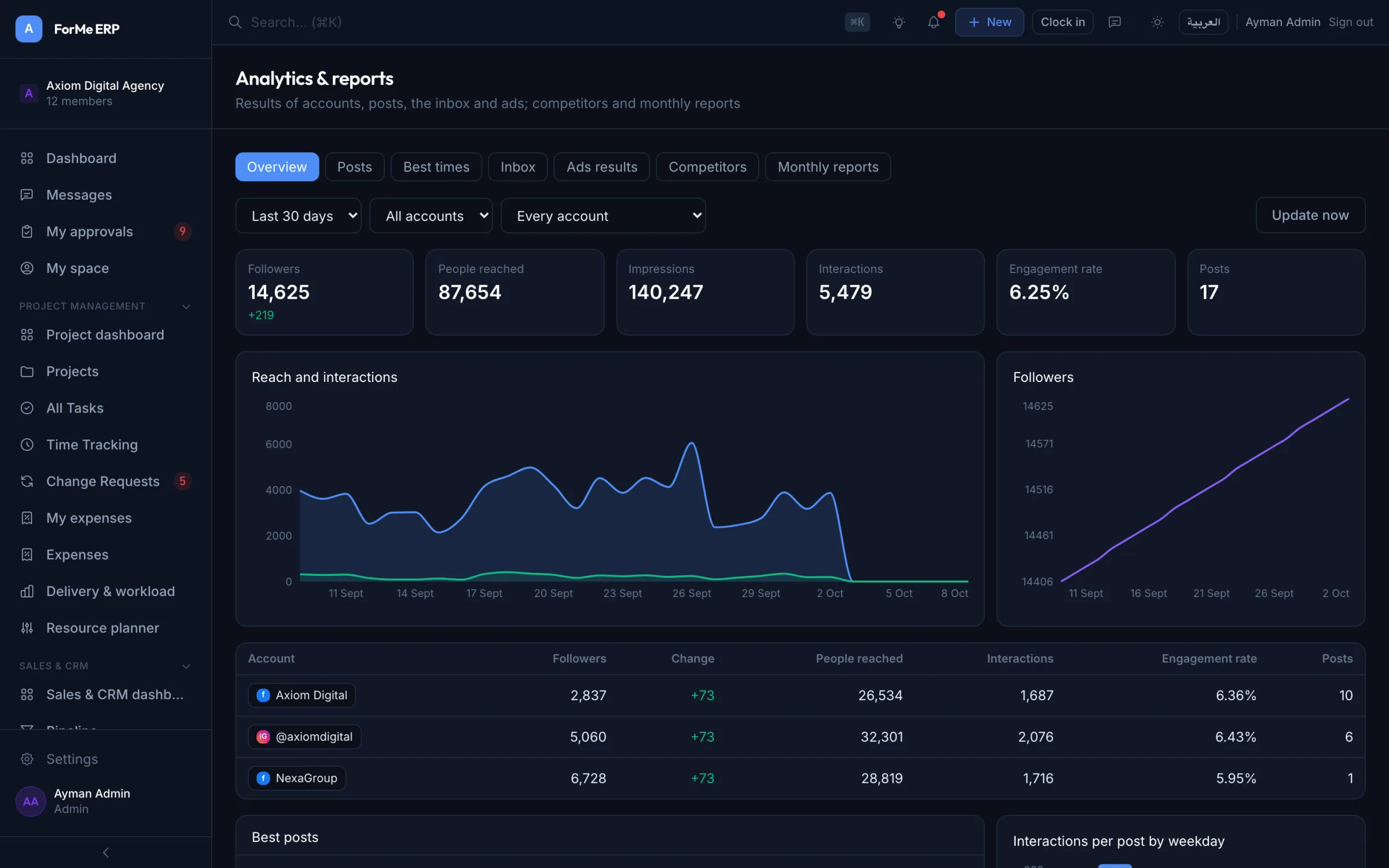Toggle the sun theme icon
This screenshot has width=1389, height=868.
coord(1157,22)
